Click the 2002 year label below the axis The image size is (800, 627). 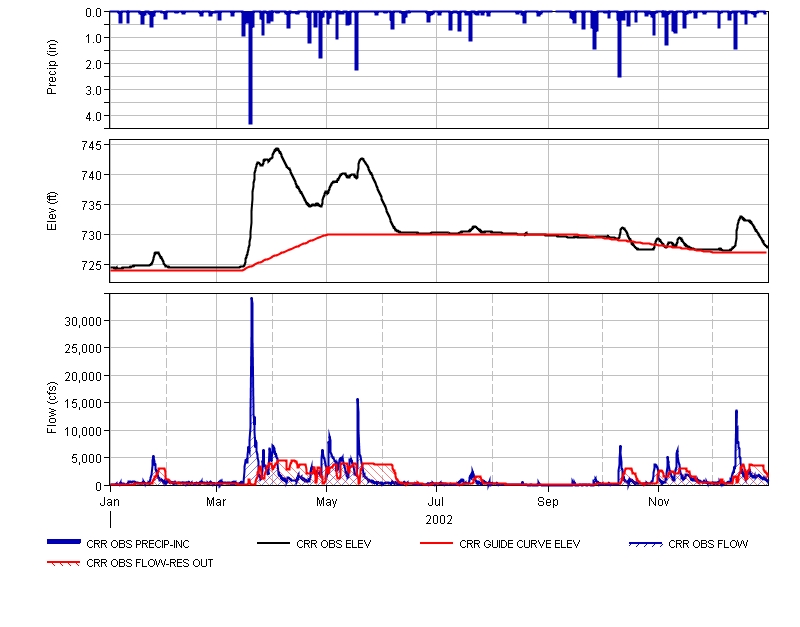coord(439,519)
